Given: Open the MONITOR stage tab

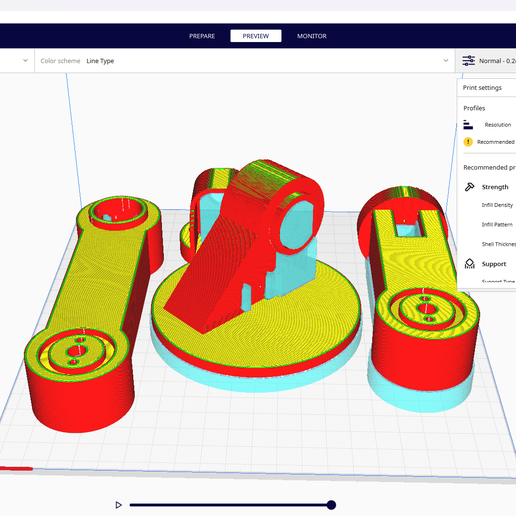Looking at the screenshot, I should 312,36.
